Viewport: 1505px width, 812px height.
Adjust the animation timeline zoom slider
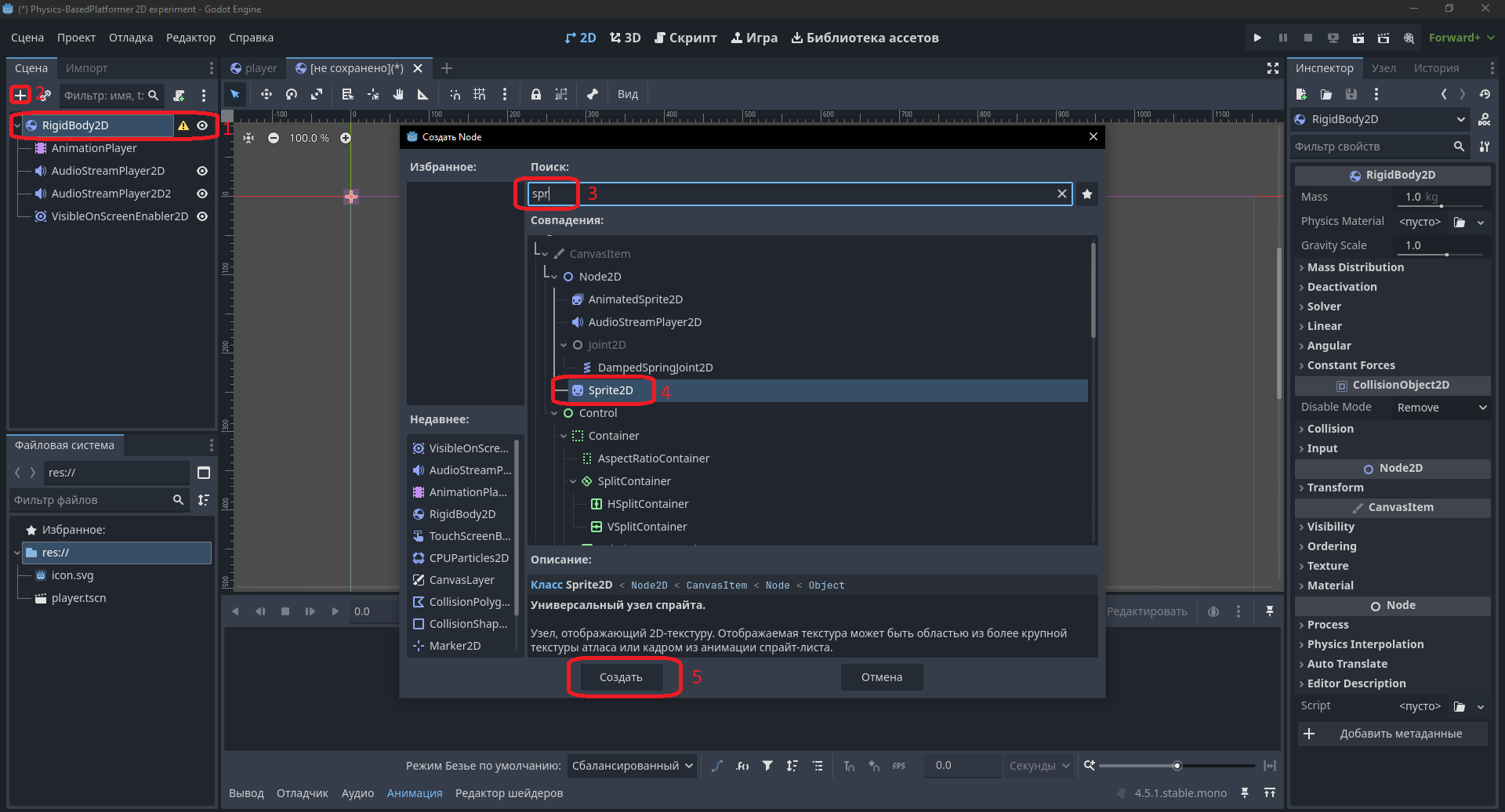point(1177,766)
